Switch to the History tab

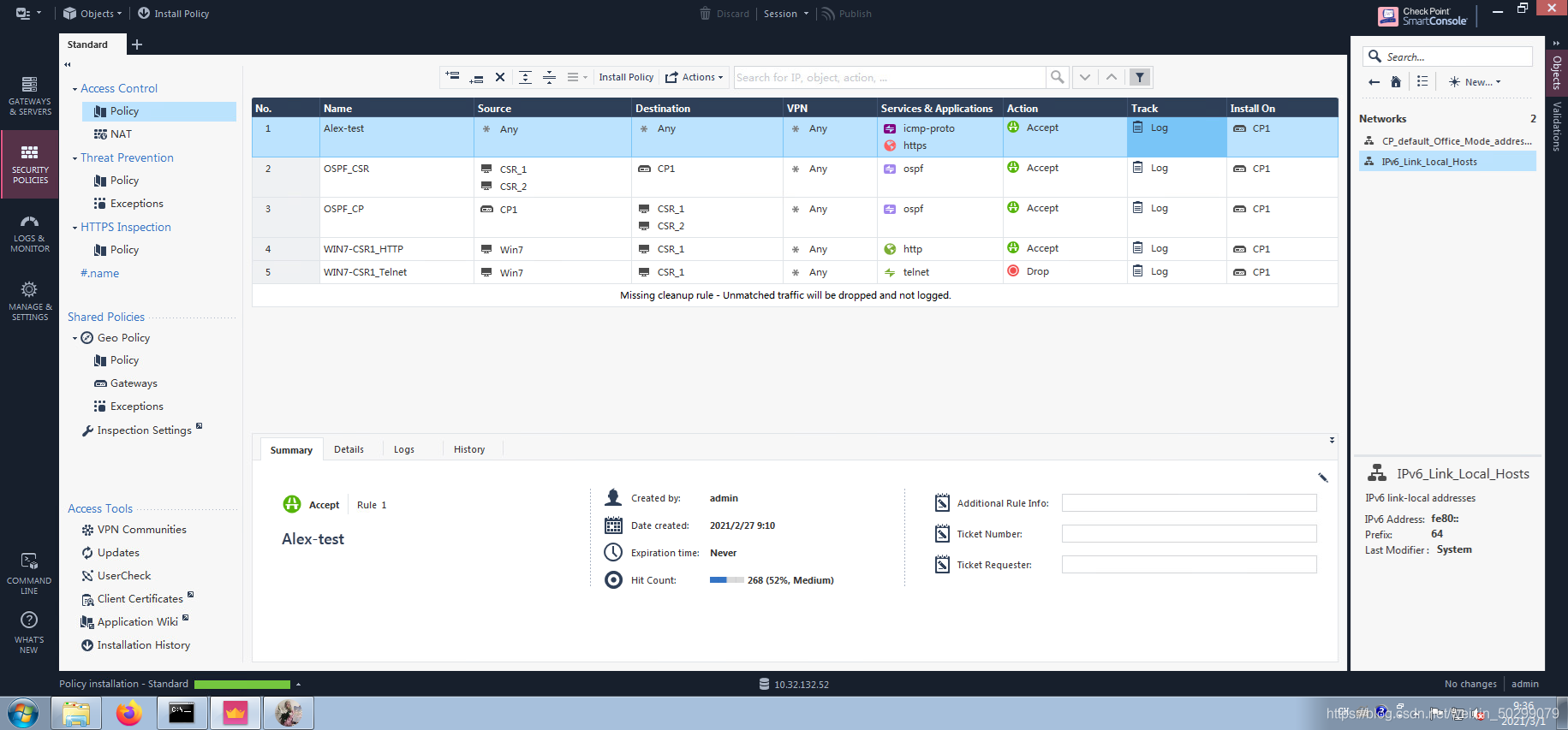coord(469,449)
